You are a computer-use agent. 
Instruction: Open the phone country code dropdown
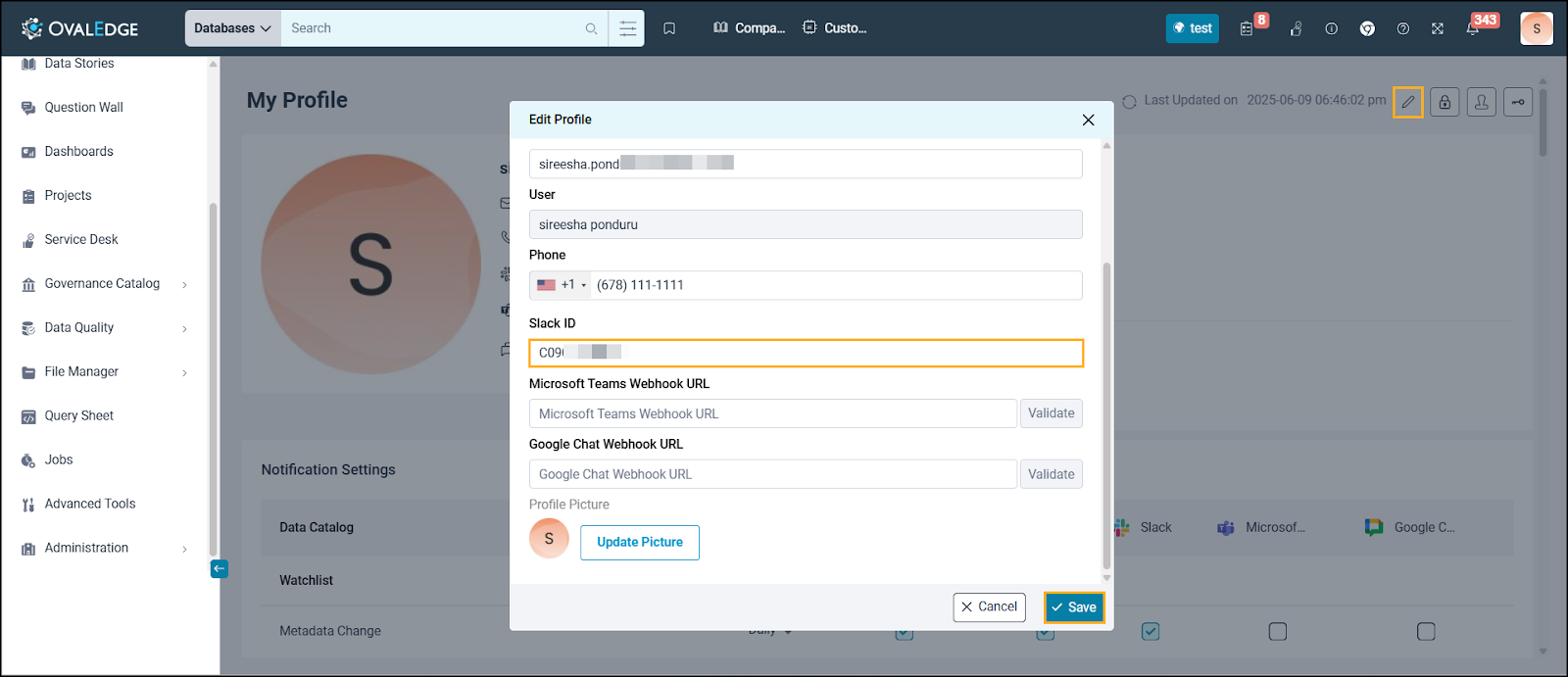563,285
